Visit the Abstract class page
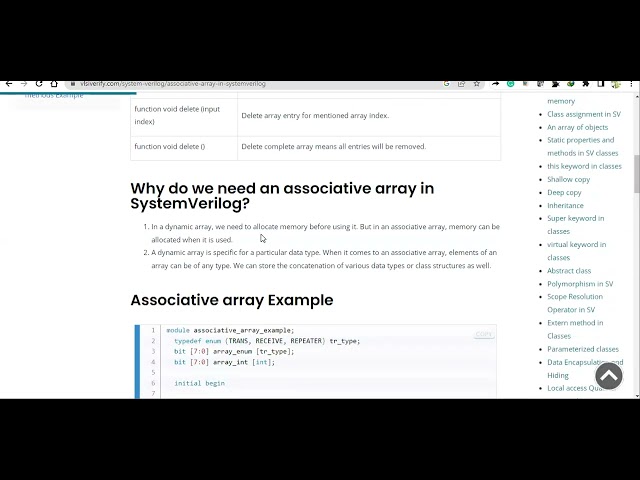The width and height of the screenshot is (640, 480). point(569,271)
